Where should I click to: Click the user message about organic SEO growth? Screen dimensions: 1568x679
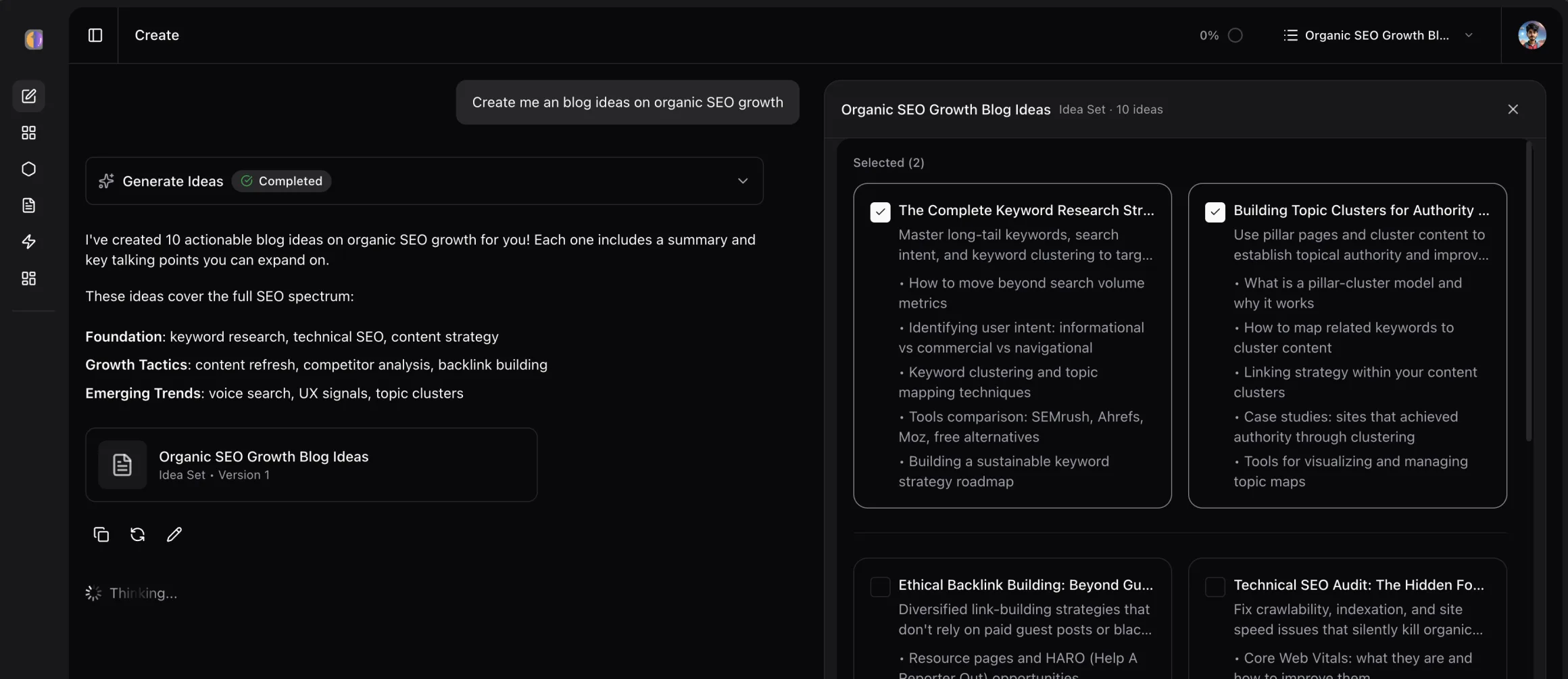click(x=627, y=102)
